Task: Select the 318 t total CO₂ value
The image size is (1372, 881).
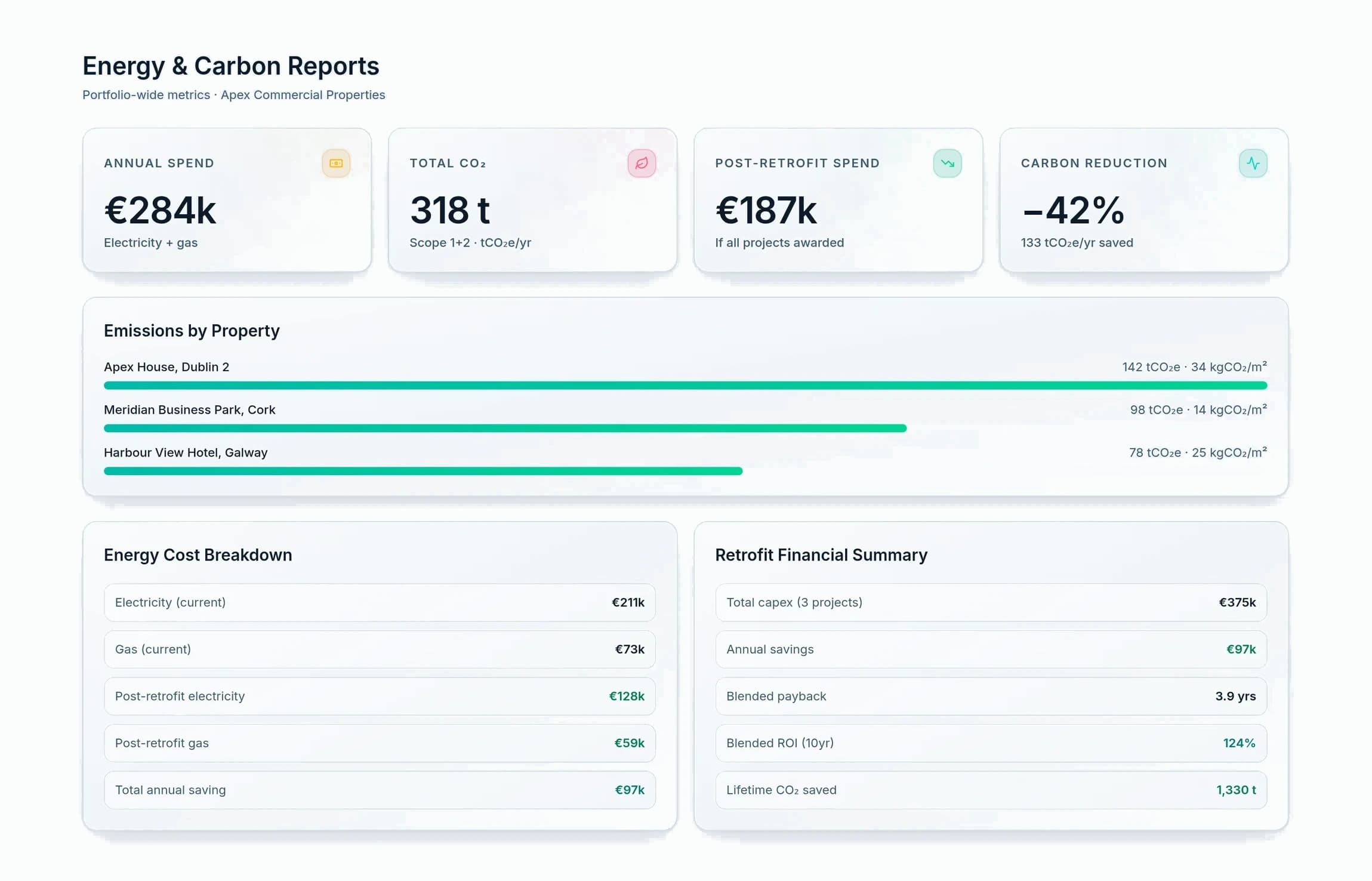Action: pos(450,210)
